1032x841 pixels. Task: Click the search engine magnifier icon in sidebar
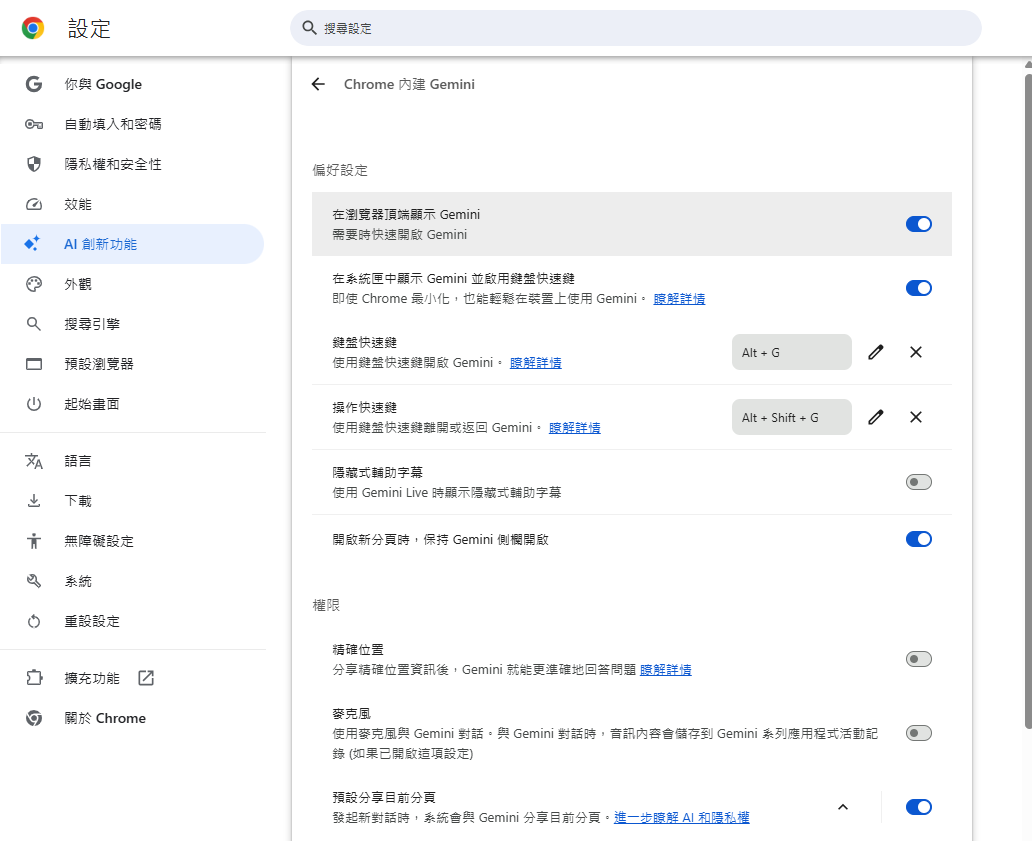(x=34, y=324)
